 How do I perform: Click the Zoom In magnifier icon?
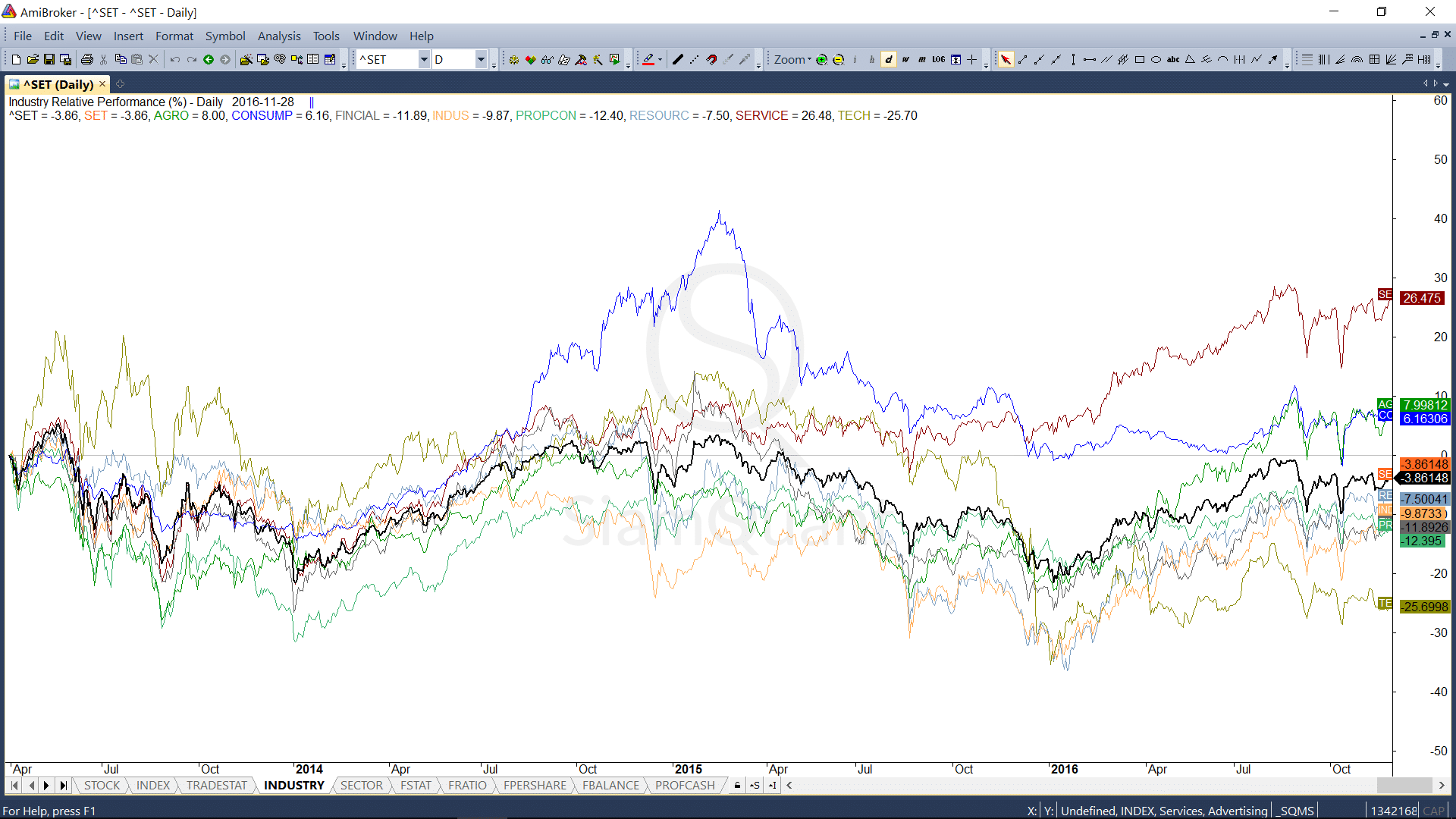click(821, 59)
